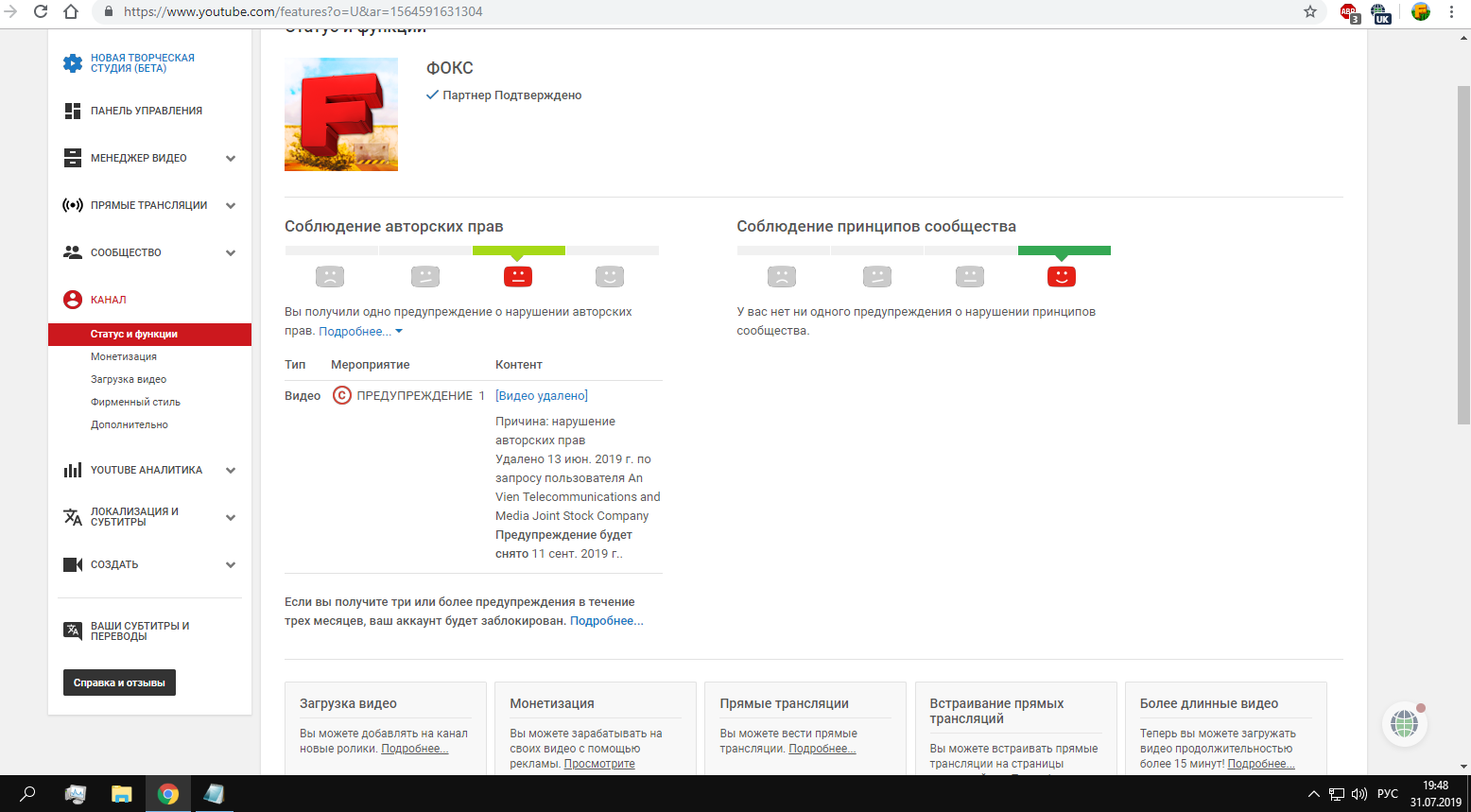Open the Дополнительно submenu item
1471x812 pixels.
pos(130,424)
